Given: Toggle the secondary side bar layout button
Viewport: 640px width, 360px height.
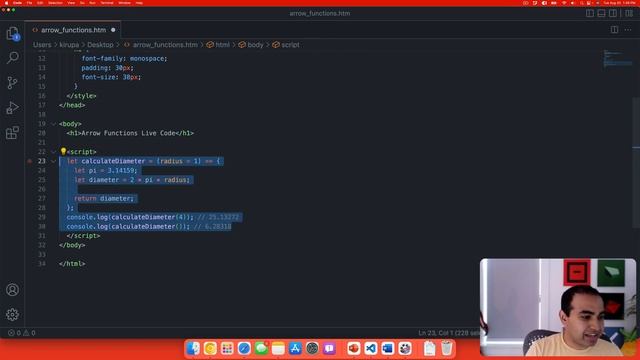Looking at the screenshot, I should point(613,13).
